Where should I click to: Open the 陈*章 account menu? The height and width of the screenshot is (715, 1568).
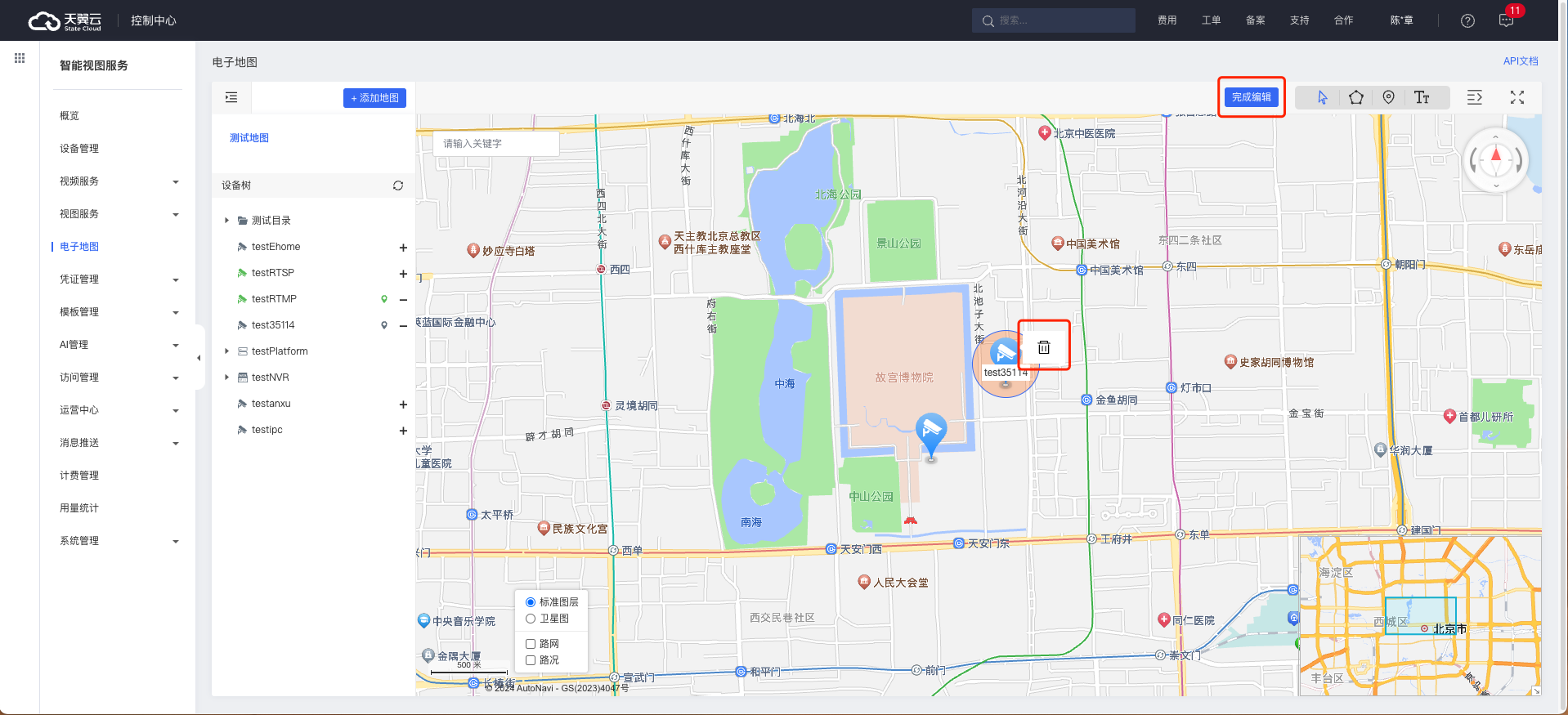tap(1402, 20)
